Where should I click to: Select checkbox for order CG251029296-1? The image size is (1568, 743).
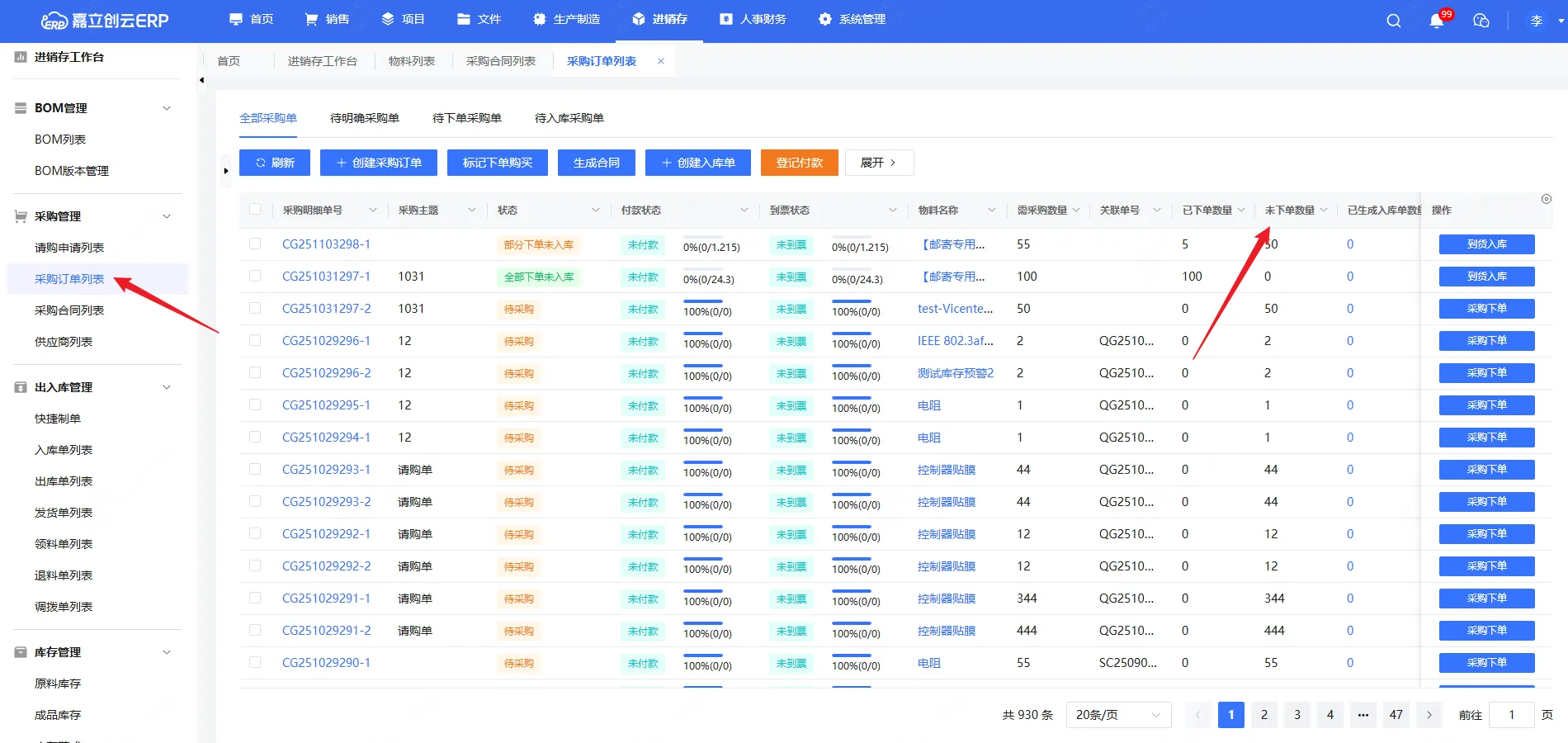click(x=255, y=341)
